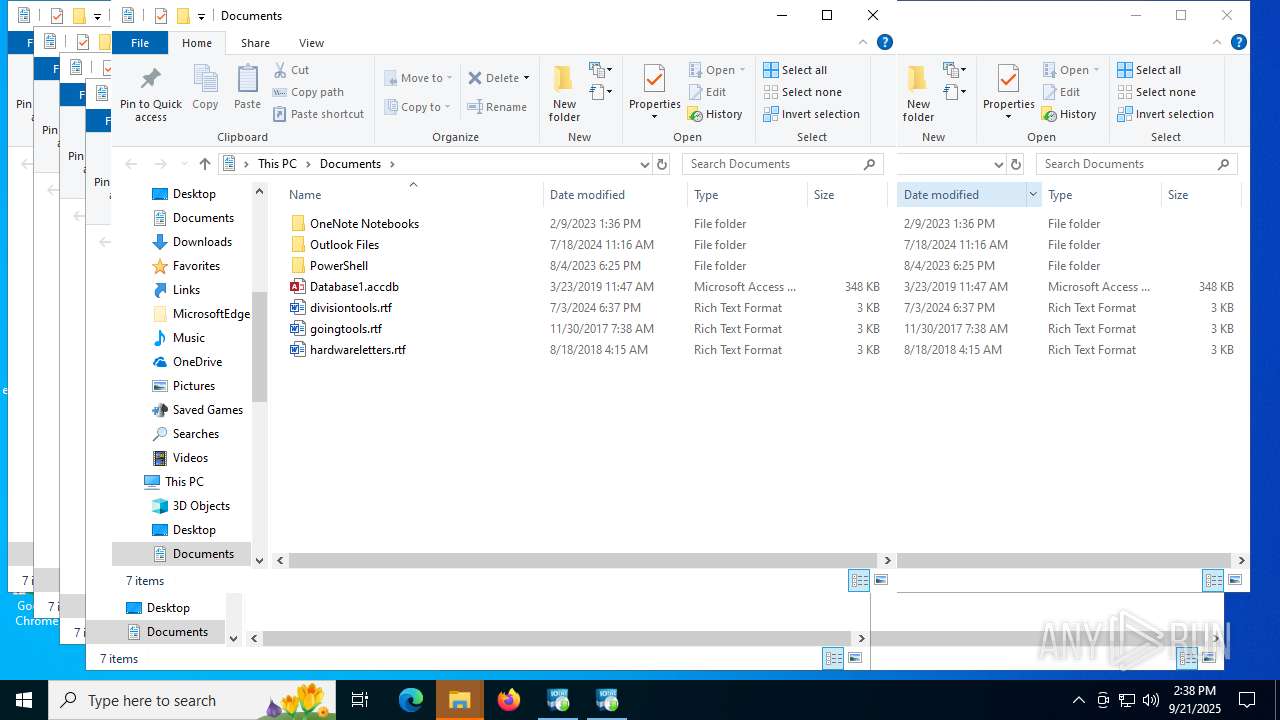Open the File menu tab
1280x720 pixels.
point(140,43)
